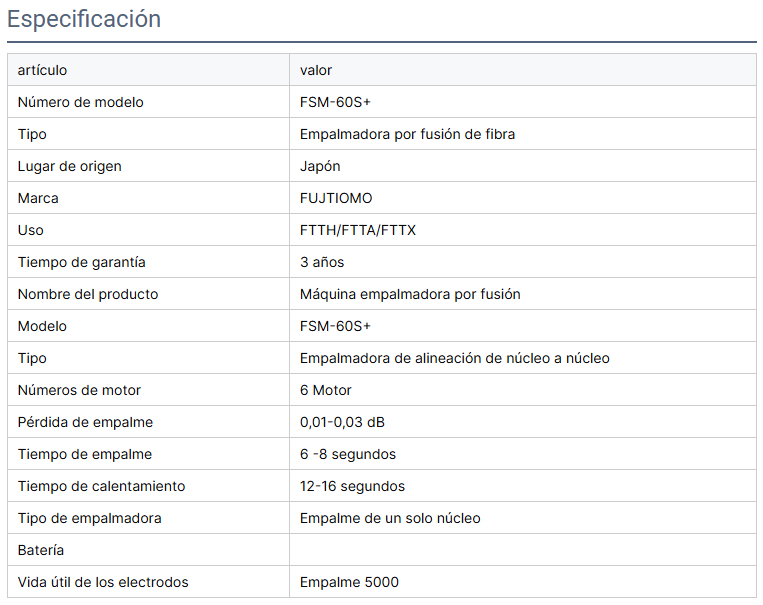Screen dimensions: 763x605
Task: Click the Empalme de un solo núcleo cell
Action: click(390, 518)
